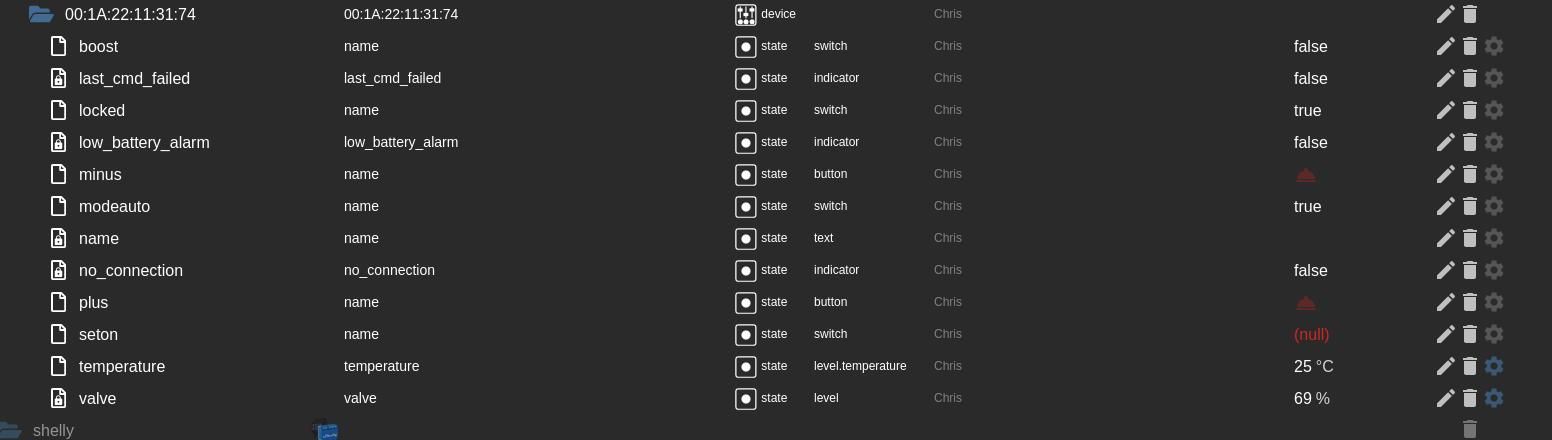Edit the device 00:1A:22:11:31:74 with pencil

(1445, 14)
